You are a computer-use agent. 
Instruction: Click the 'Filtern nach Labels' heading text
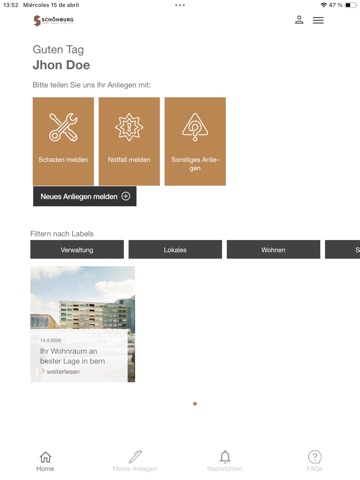[62, 234]
